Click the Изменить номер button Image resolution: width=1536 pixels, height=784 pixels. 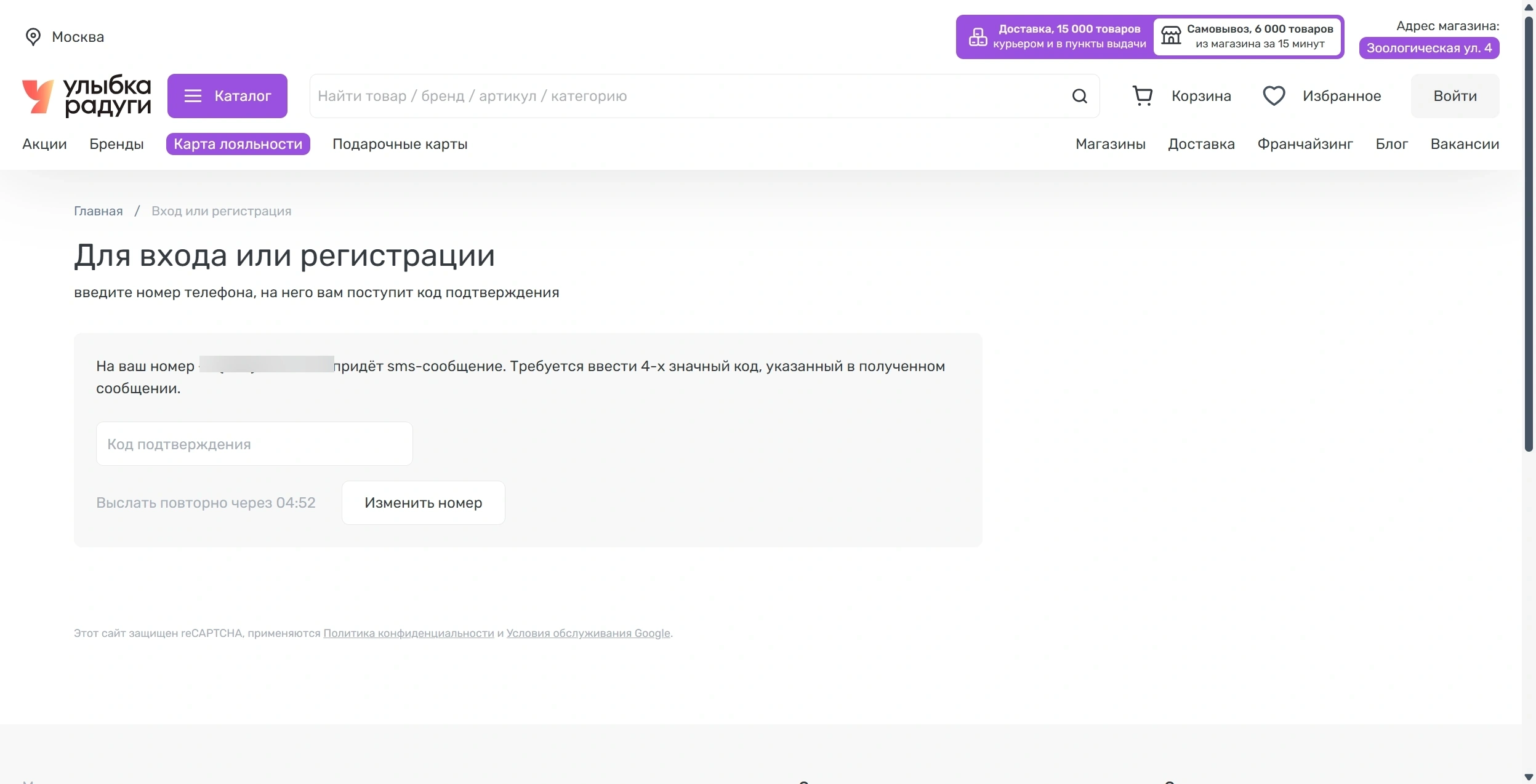click(424, 503)
